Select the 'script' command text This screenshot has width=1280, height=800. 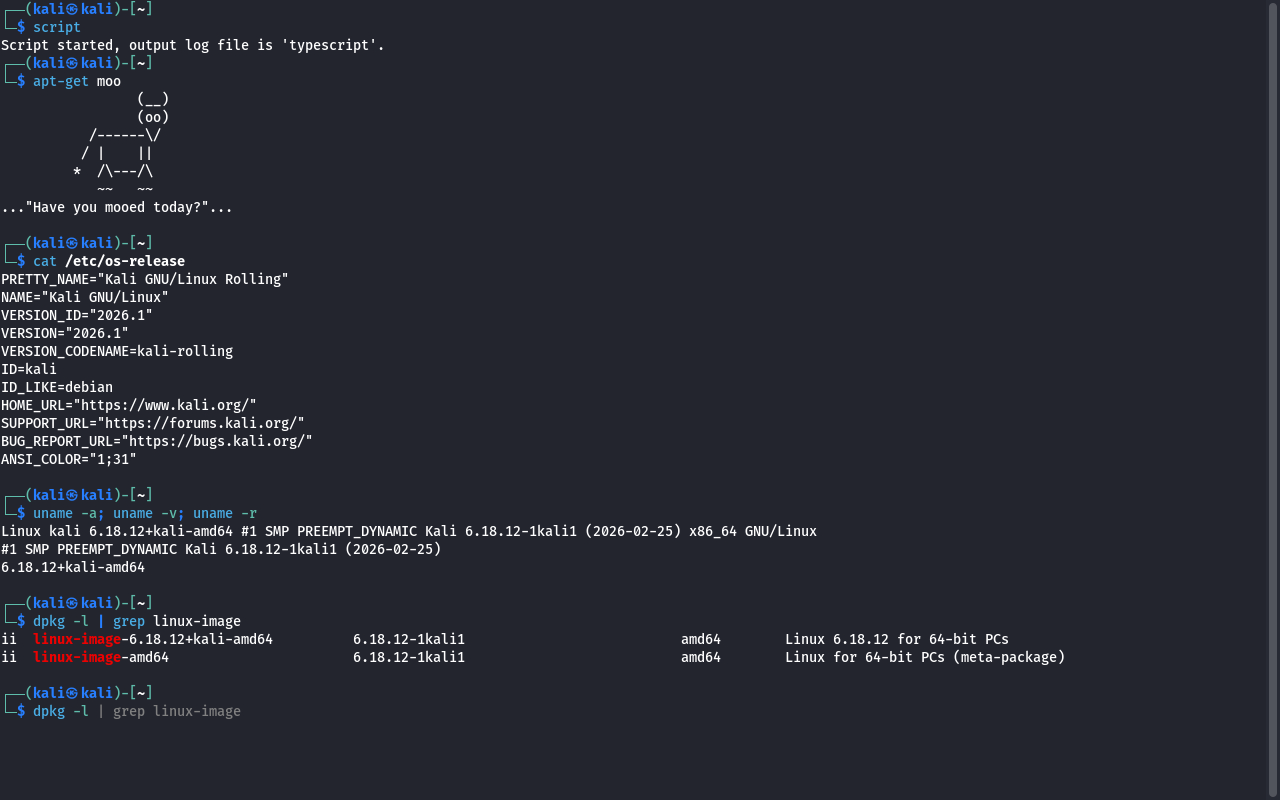coord(56,27)
